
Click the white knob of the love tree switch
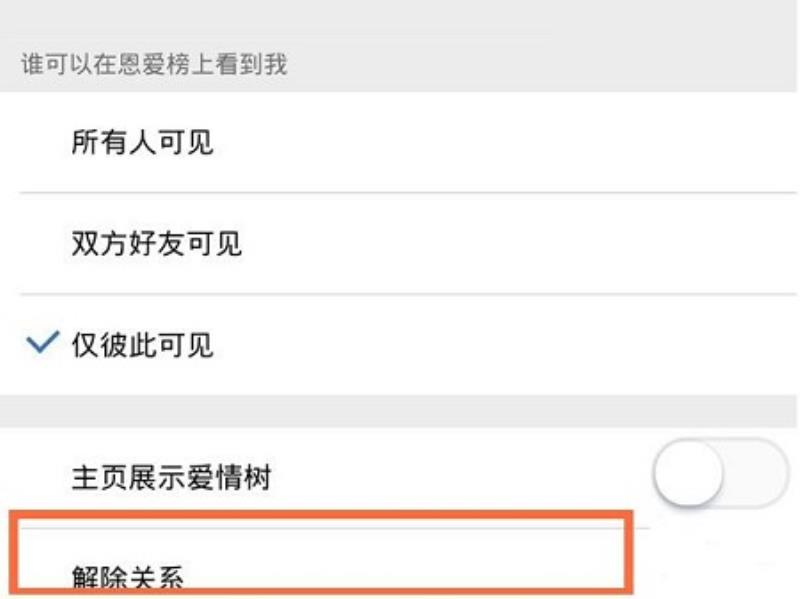pyautogui.click(x=688, y=473)
